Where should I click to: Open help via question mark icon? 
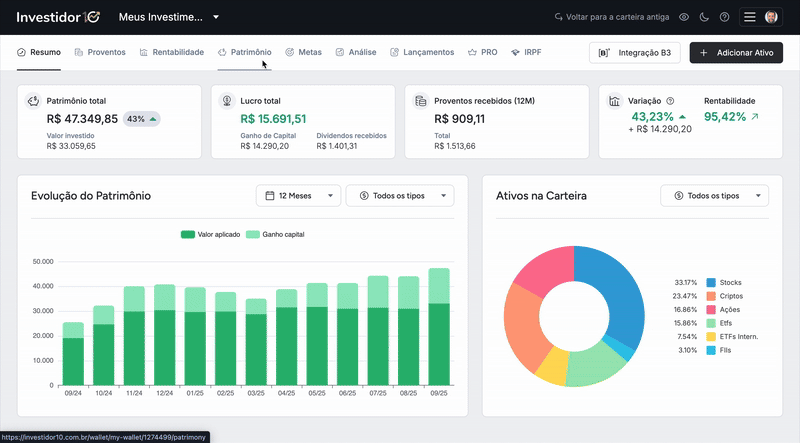point(724,17)
